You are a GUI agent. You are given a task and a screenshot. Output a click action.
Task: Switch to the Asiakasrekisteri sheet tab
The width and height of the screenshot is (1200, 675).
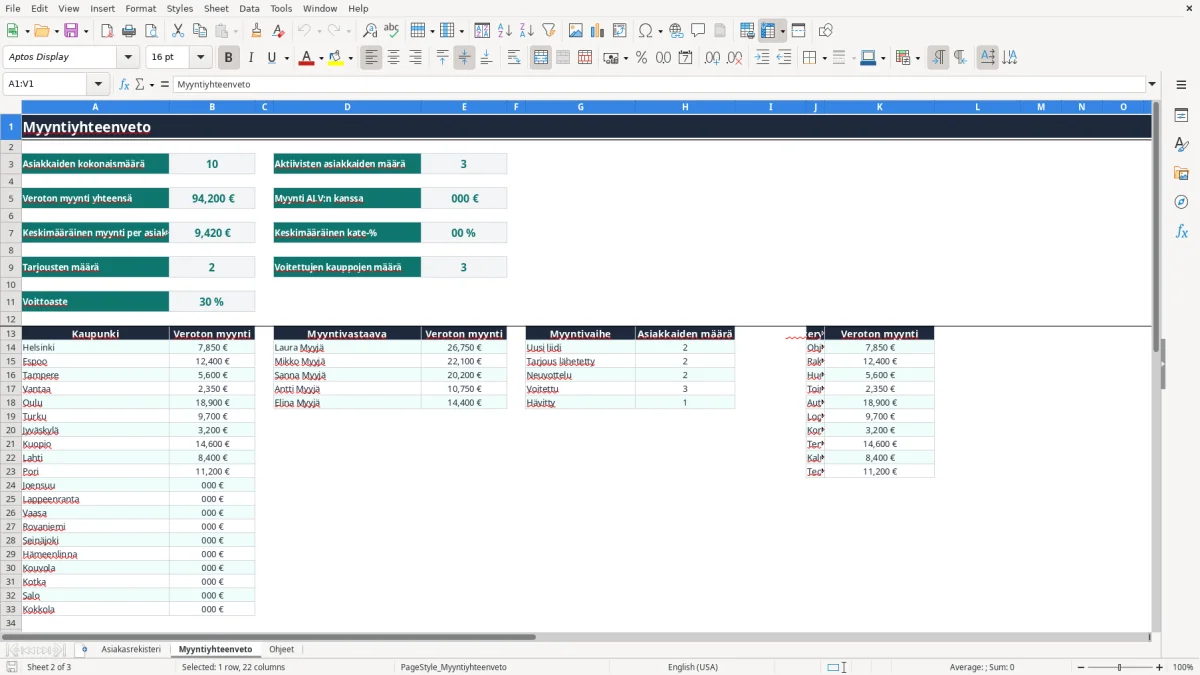131,649
